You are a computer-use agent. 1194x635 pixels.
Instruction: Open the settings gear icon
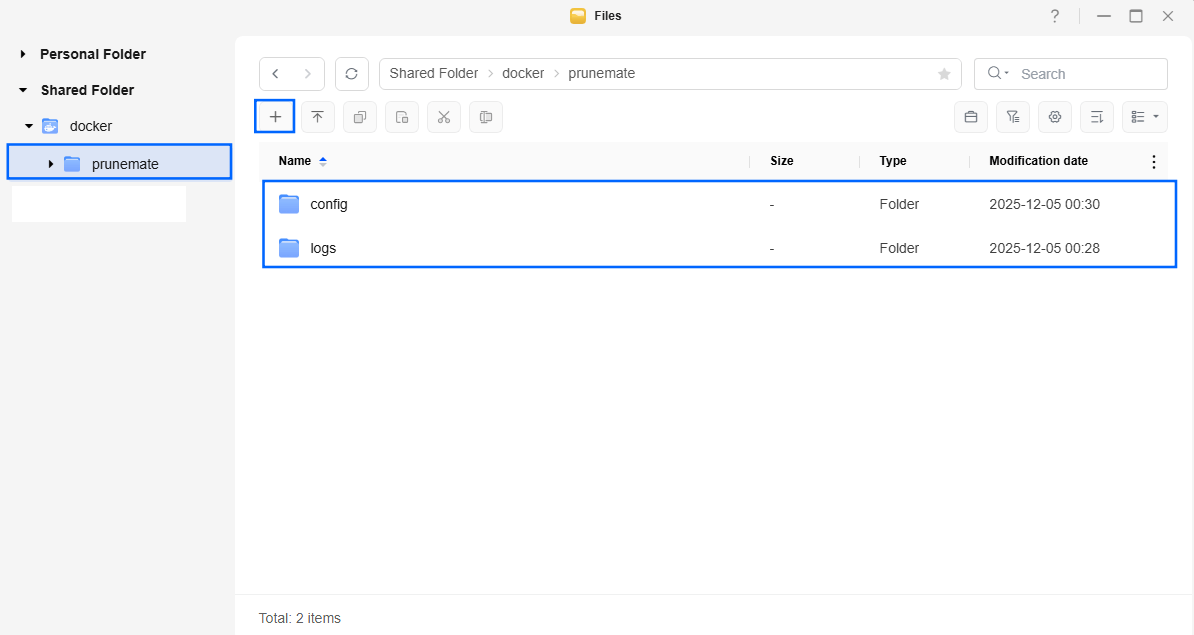(1054, 117)
